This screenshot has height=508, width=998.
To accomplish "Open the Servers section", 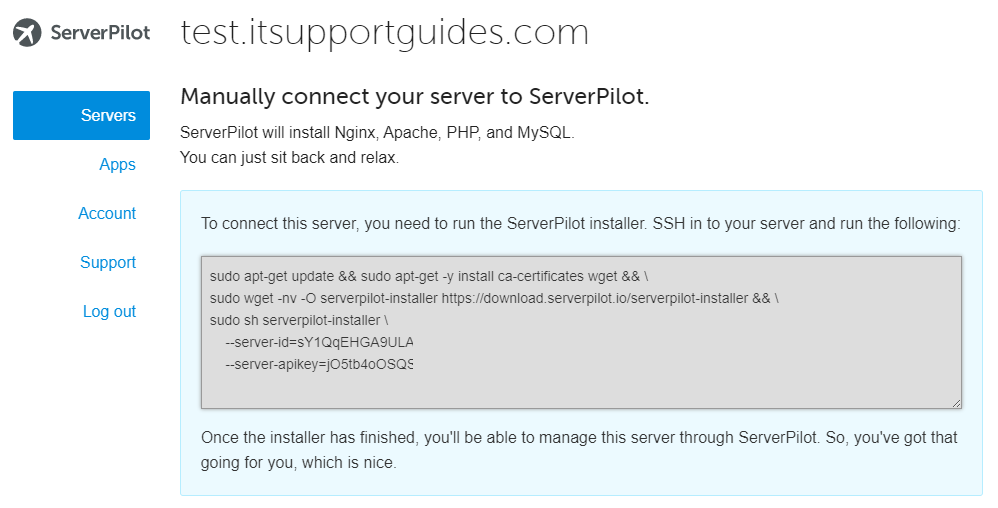I will pyautogui.click(x=81, y=115).
